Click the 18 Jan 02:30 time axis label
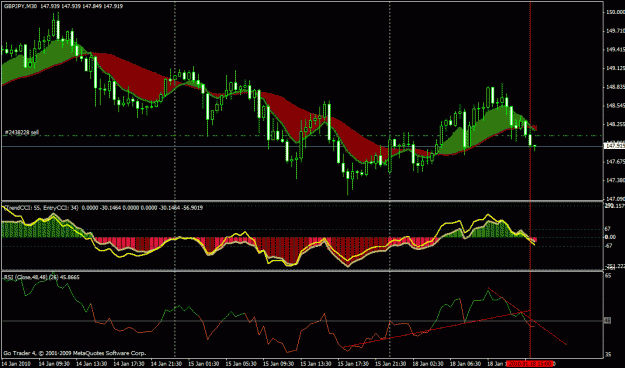The image size is (625, 368). [x=428, y=364]
